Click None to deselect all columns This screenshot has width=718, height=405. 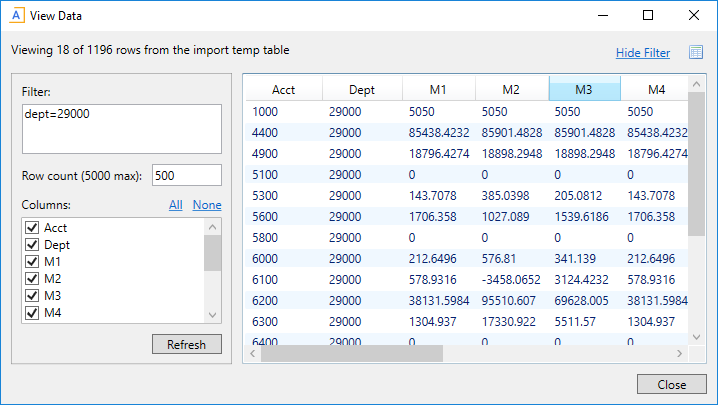(207, 205)
